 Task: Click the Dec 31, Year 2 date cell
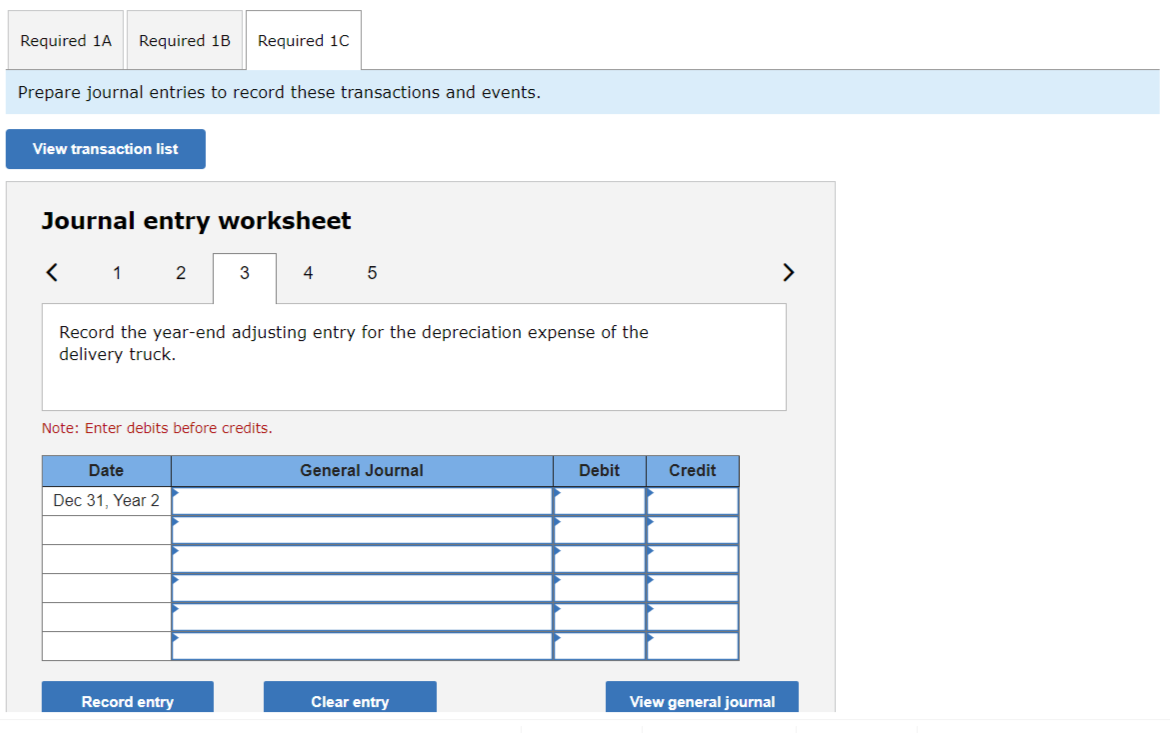[107, 501]
